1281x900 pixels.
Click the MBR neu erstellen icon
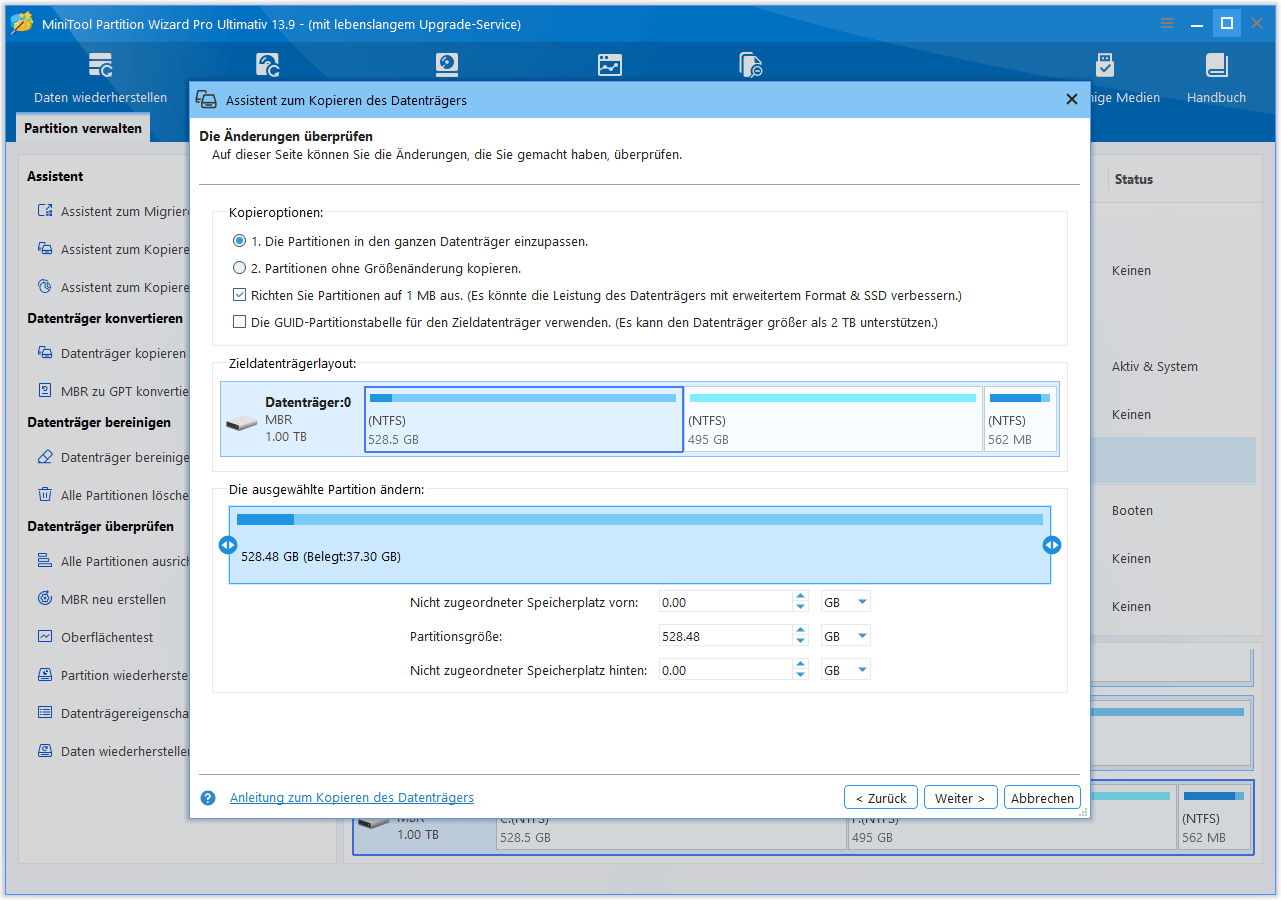(44, 599)
